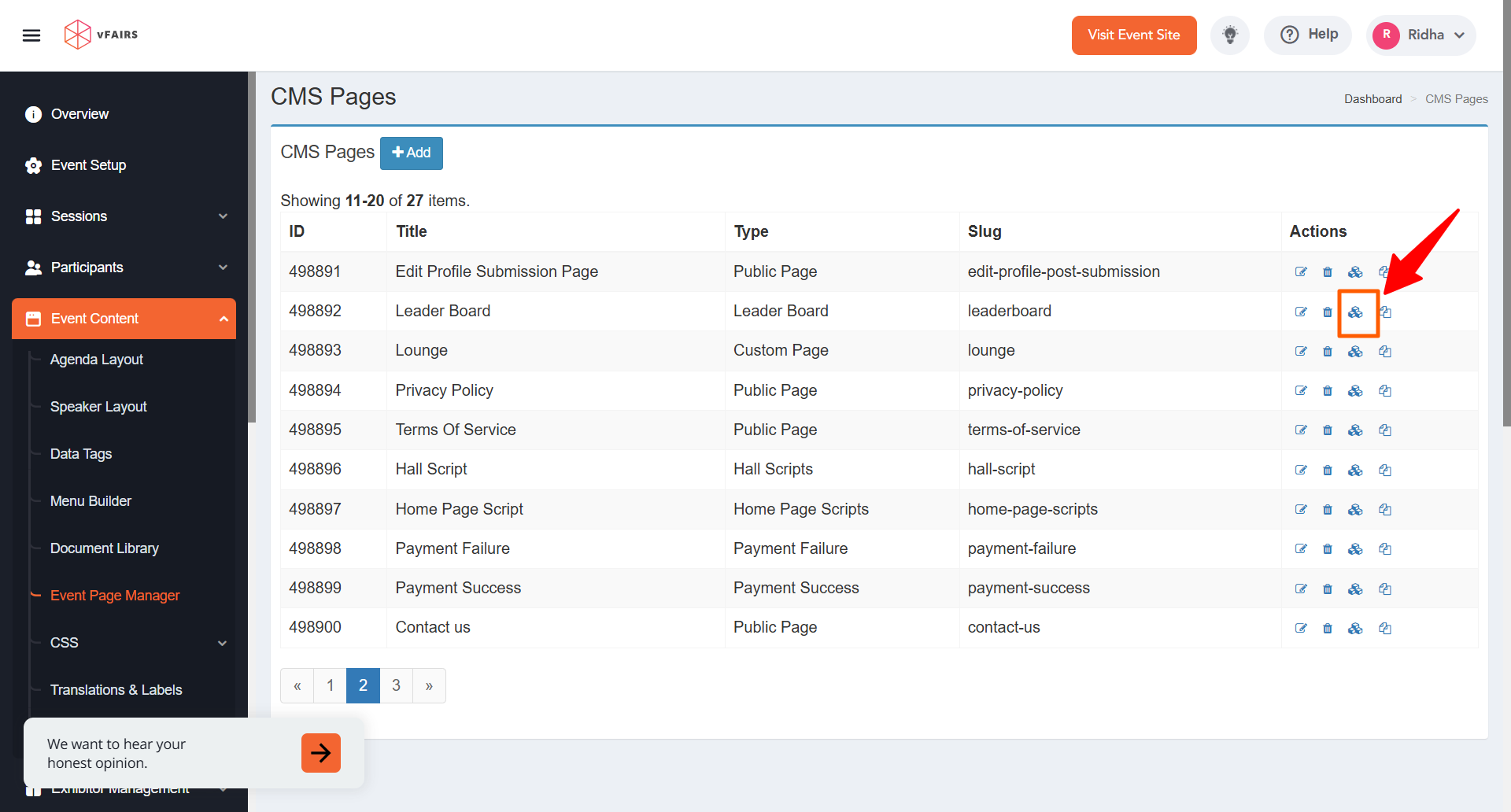Open the hamburger menu icon
The image size is (1511, 812).
(31, 35)
